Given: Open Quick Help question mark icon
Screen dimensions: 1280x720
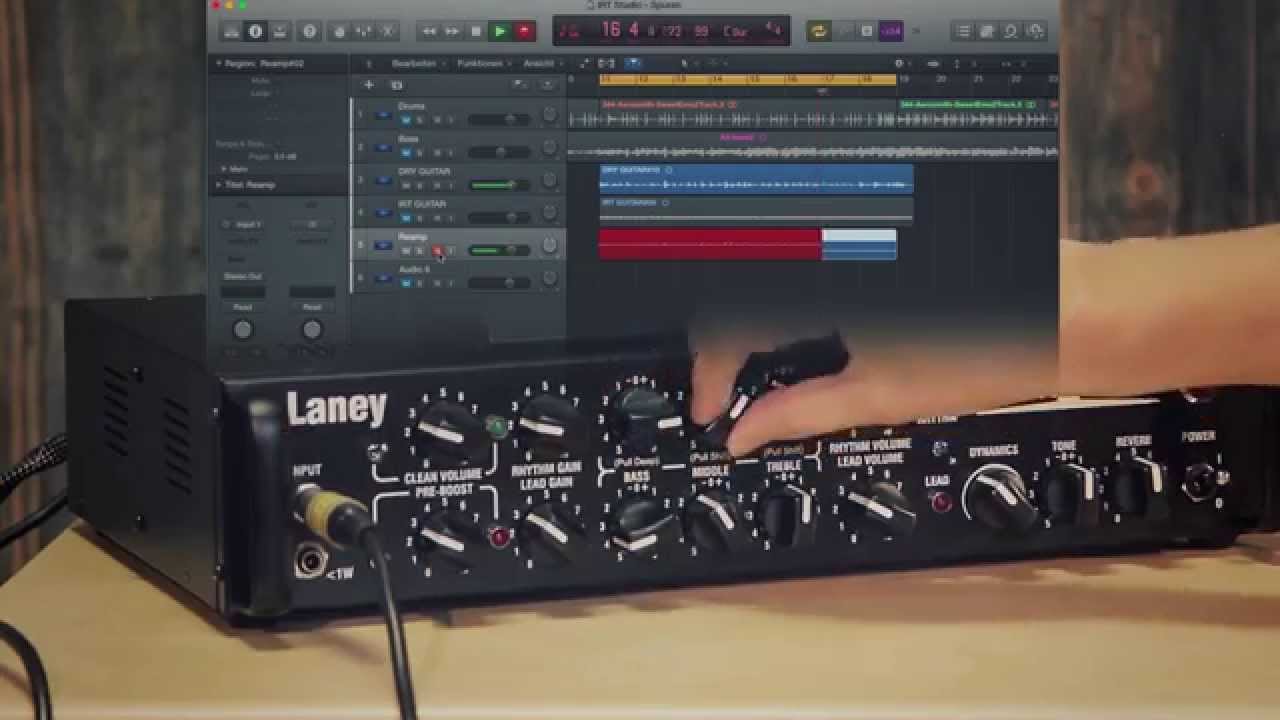Looking at the screenshot, I should tap(309, 32).
